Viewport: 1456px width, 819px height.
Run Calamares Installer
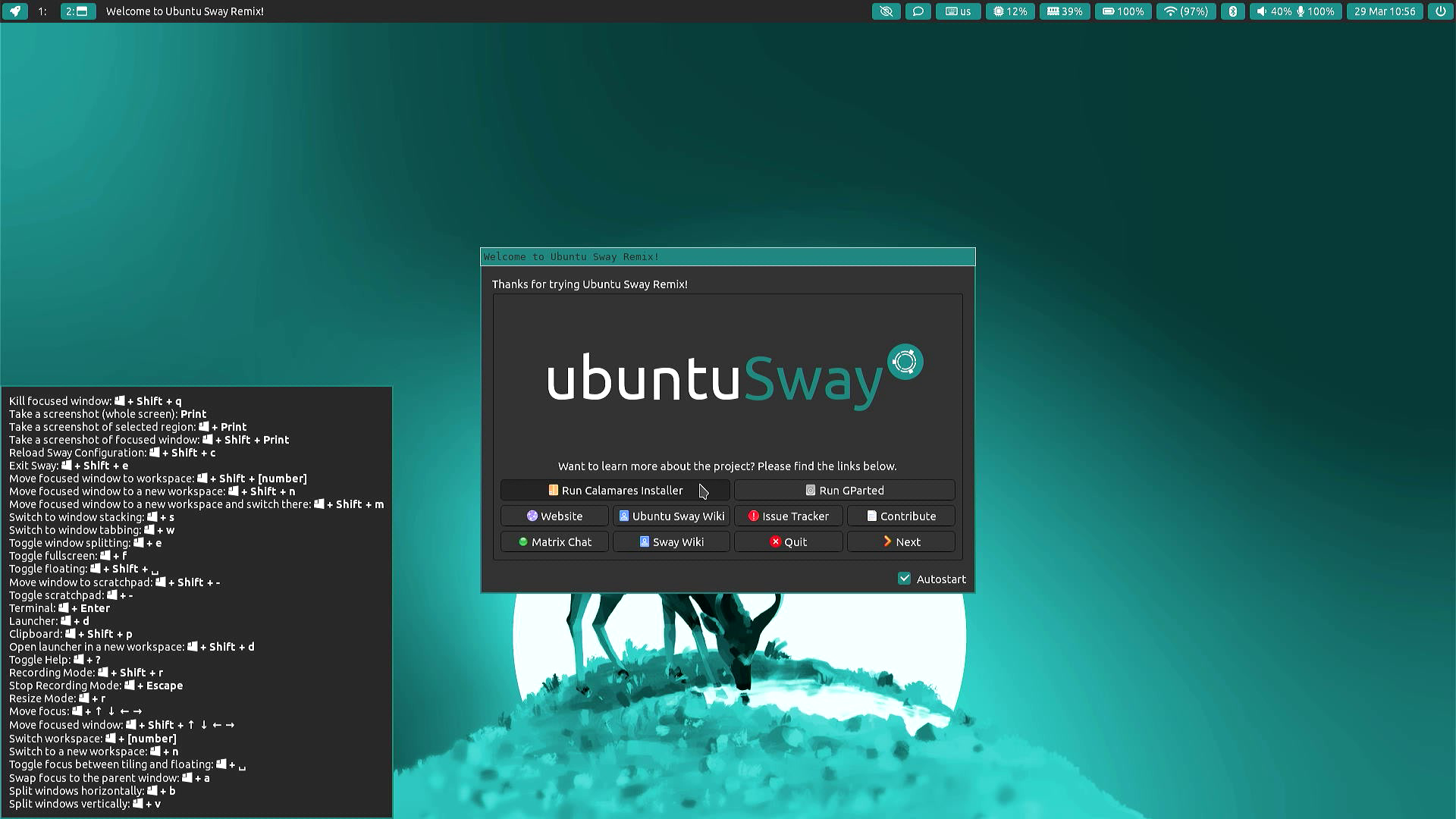615,491
